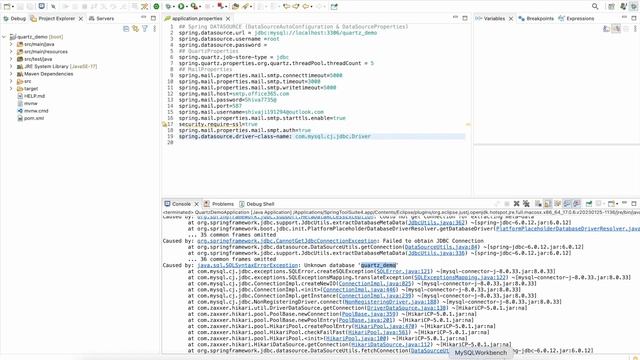Minimize the Project Explorer panel
This screenshot has height=360, width=640.
pos(143,18)
